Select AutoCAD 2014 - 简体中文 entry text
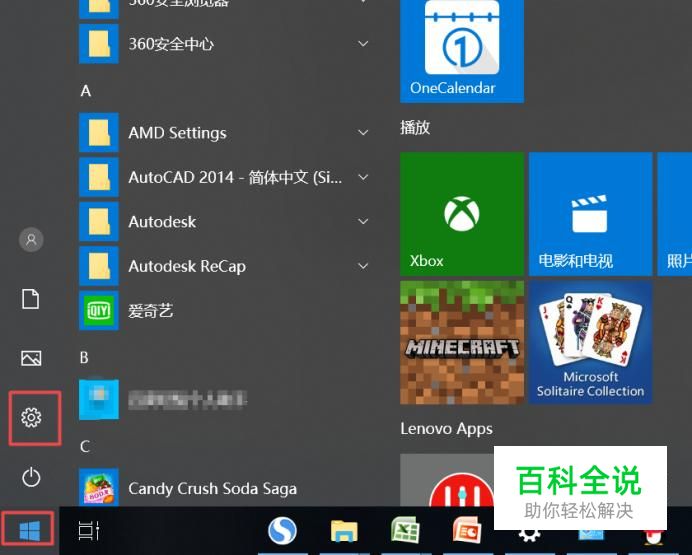692x555 pixels. click(x=235, y=177)
